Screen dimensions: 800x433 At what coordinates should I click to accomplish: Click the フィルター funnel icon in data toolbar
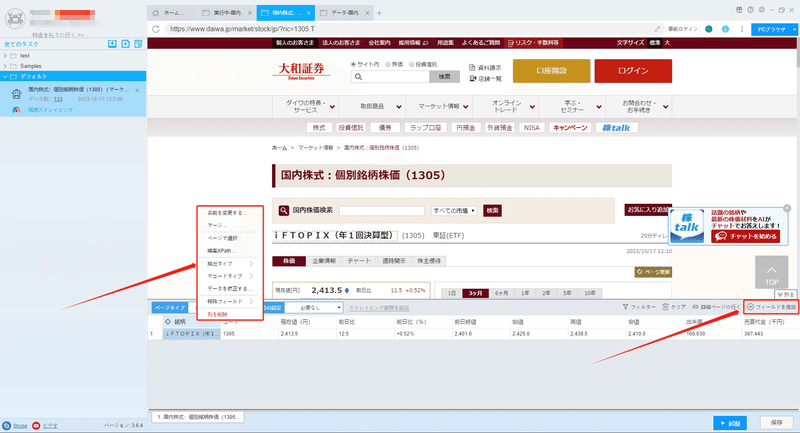click(x=626, y=307)
